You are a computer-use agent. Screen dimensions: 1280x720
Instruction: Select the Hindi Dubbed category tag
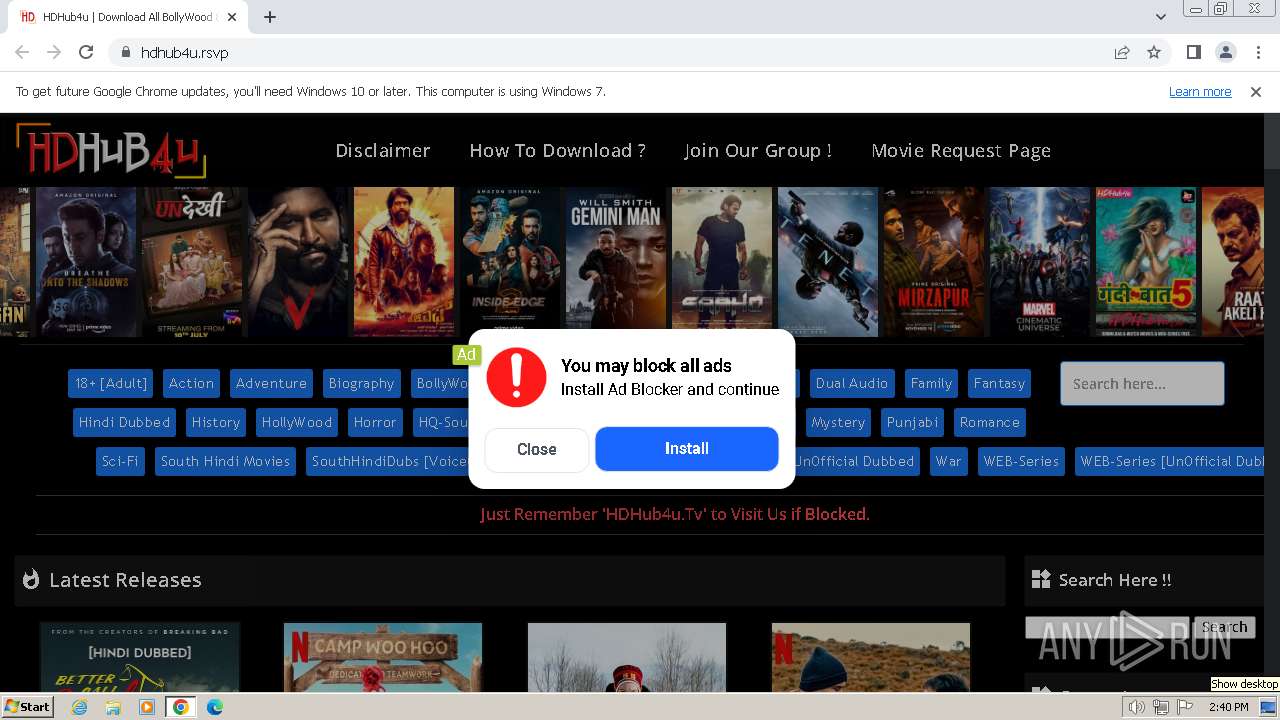pyautogui.click(x=125, y=422)
